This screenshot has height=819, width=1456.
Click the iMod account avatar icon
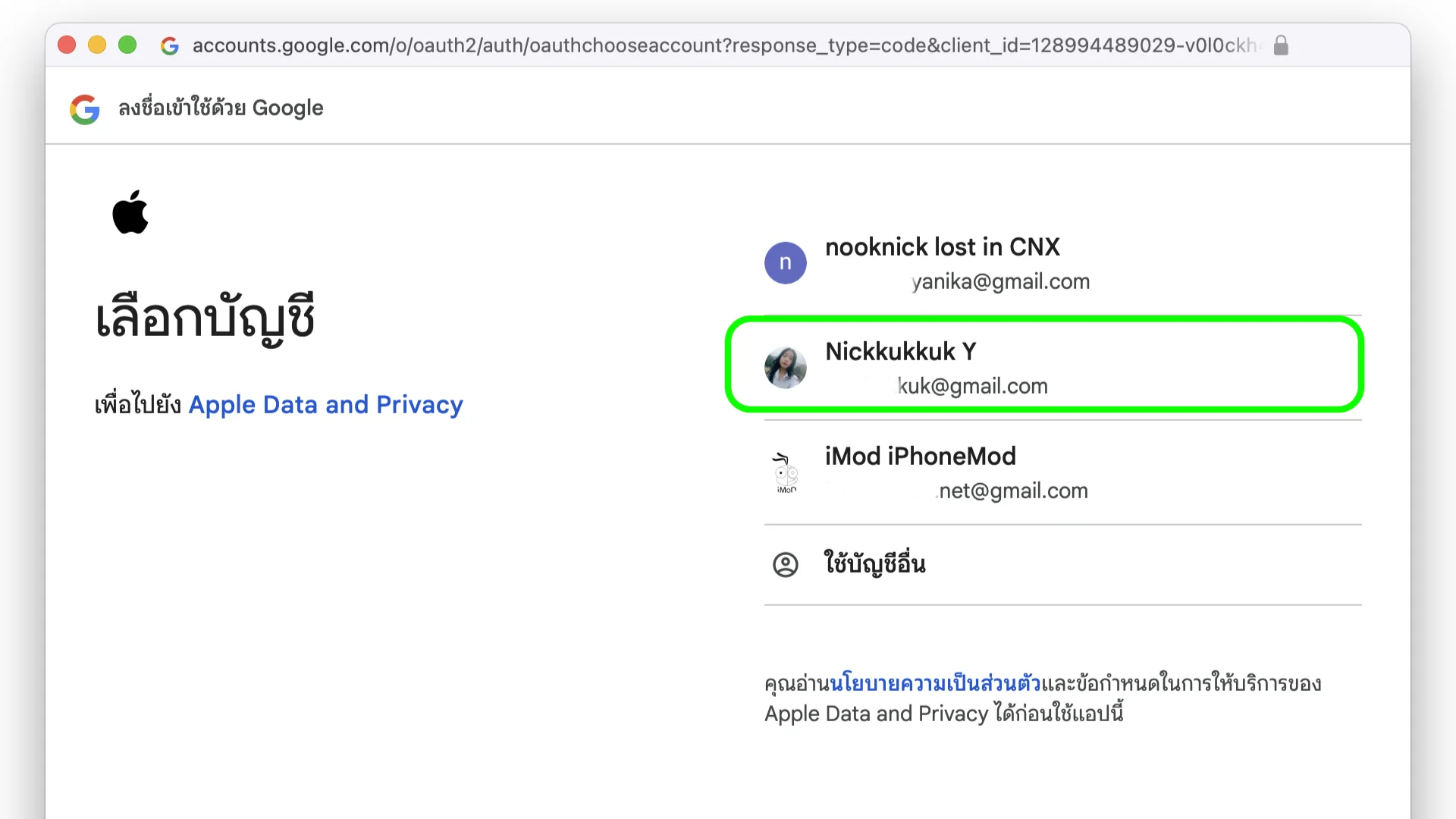point(785,472)
